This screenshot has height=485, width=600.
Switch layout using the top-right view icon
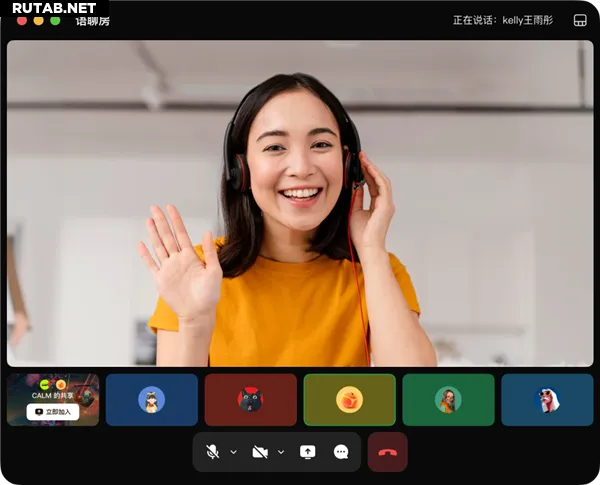[x=580, y=20]
